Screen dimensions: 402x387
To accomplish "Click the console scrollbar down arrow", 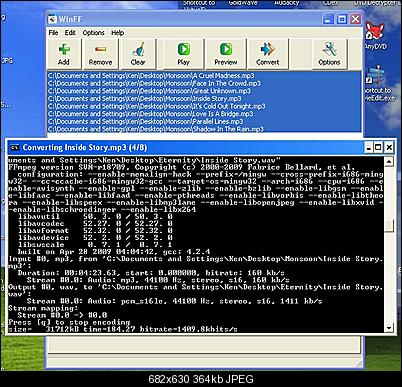I will coord(389,328).
